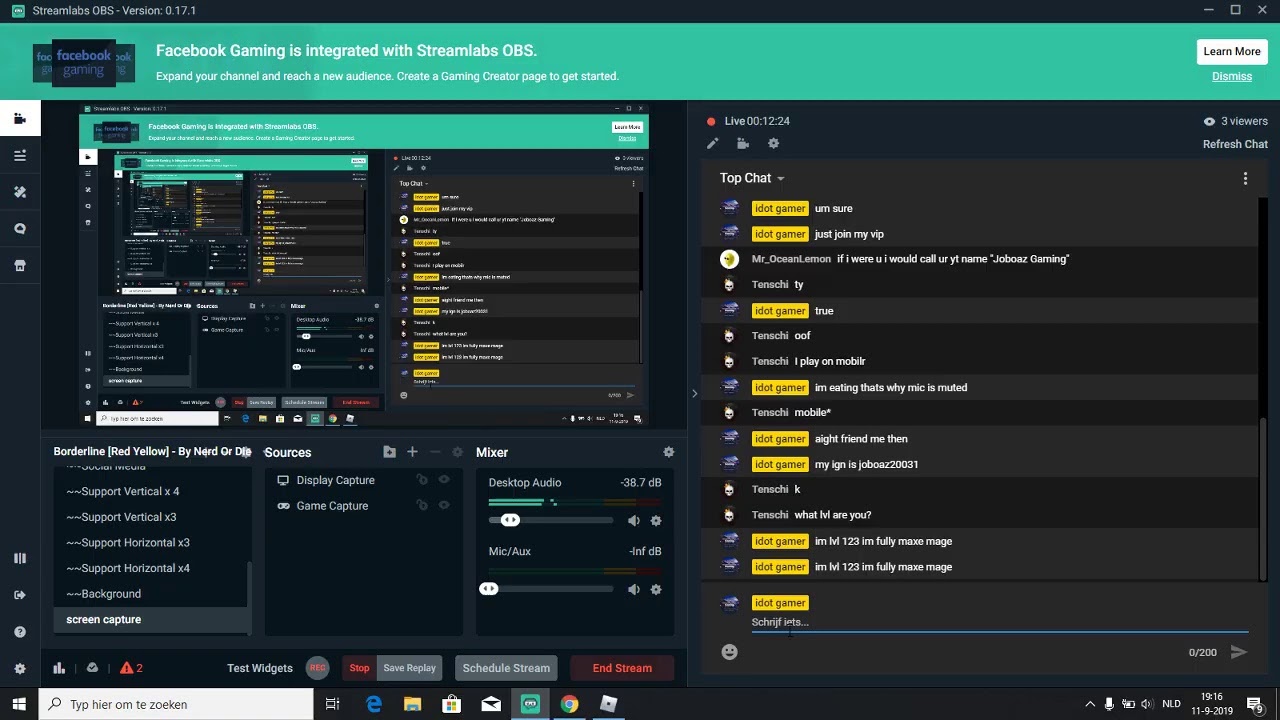Viewport: 1280px width, 720px height.
Task: Open Windows action center notifications
Action: (x=1255, y=704)
